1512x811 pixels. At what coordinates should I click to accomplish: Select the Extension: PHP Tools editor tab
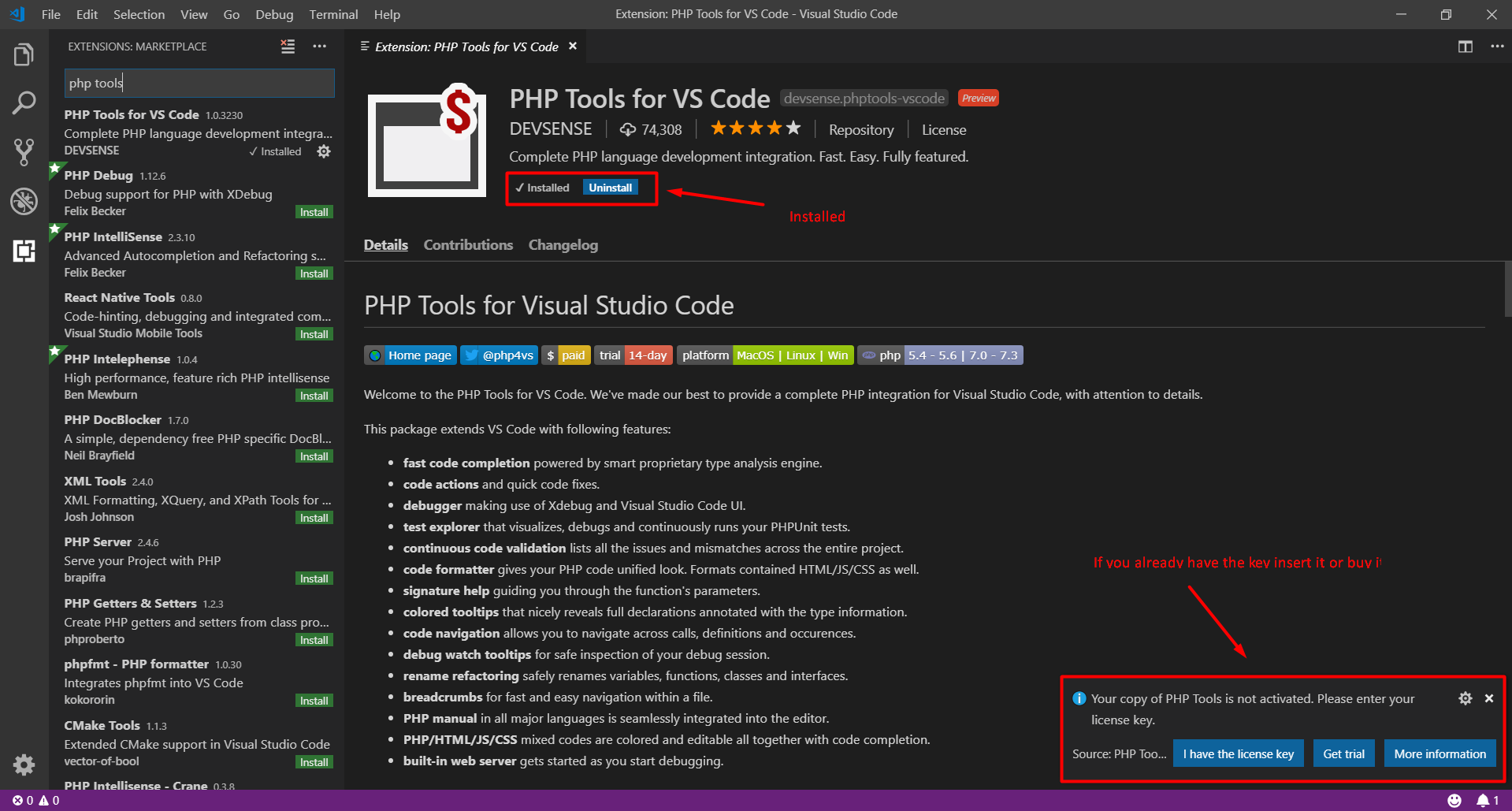click(x=466, y=47)
